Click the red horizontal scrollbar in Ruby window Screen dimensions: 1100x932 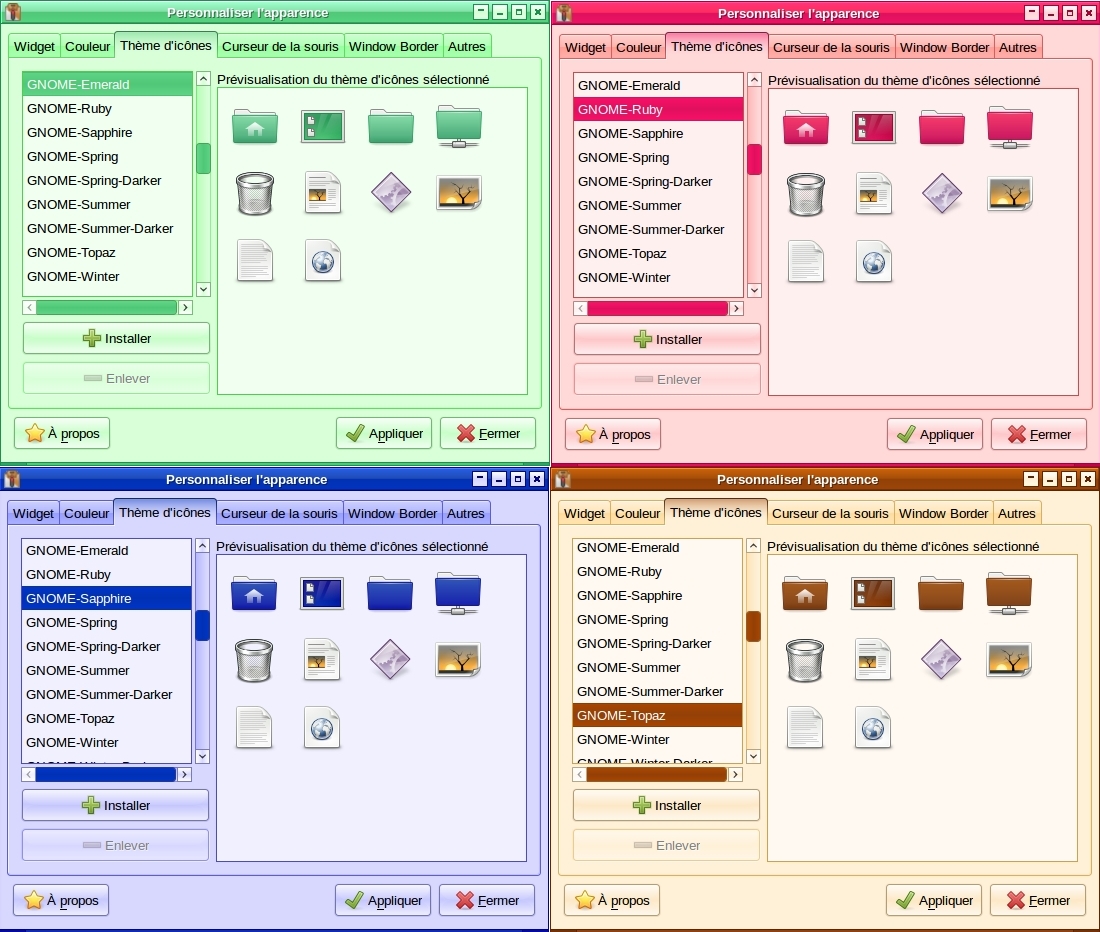coord(657,309)
